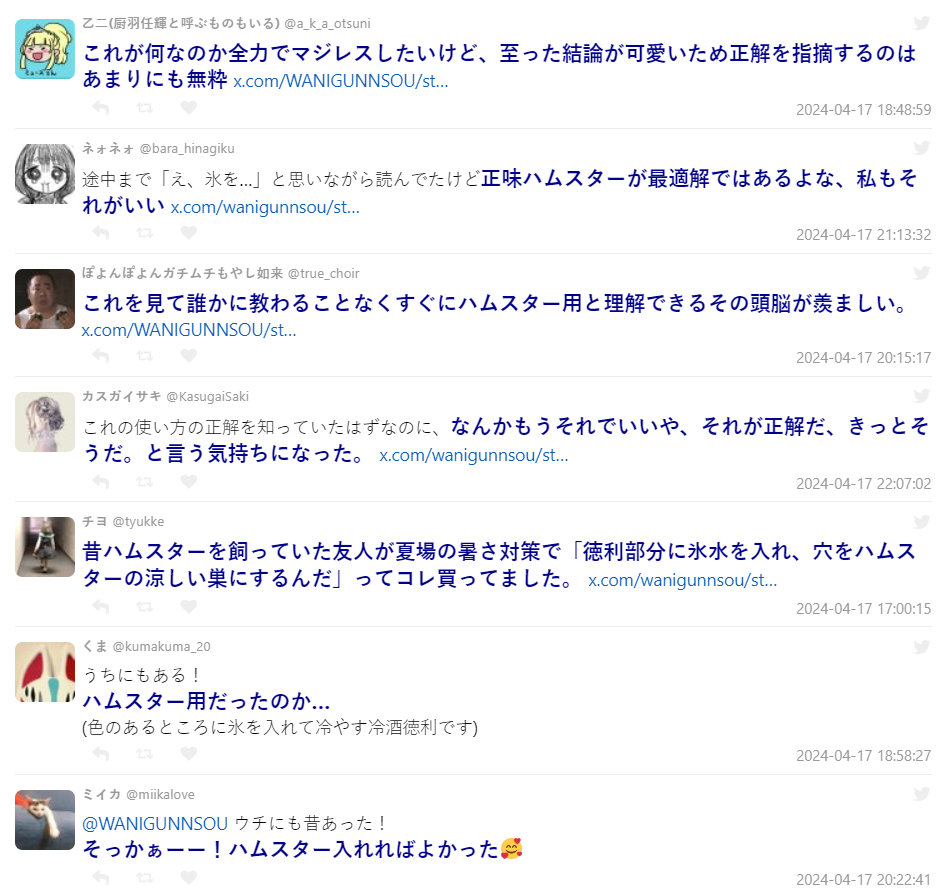
Task: Click the cat avatar of @miikalove
Action: click(x=45, y=820)
